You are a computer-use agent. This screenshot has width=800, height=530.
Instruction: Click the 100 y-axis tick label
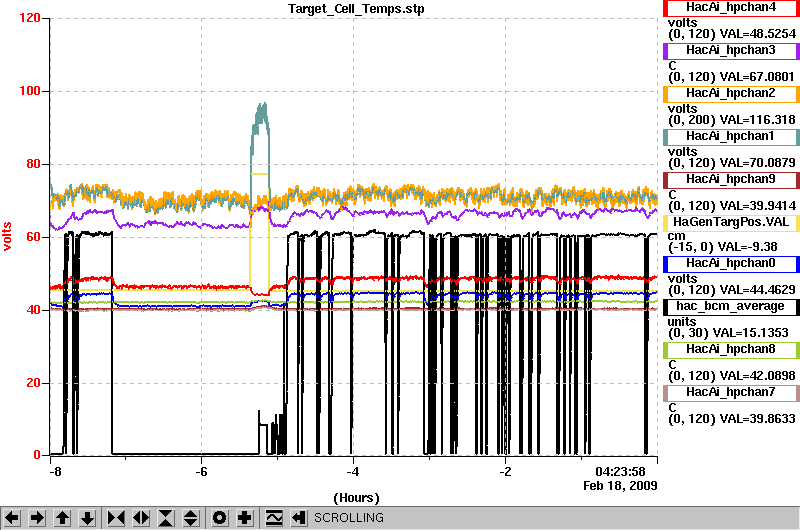[x=30, y=91]
